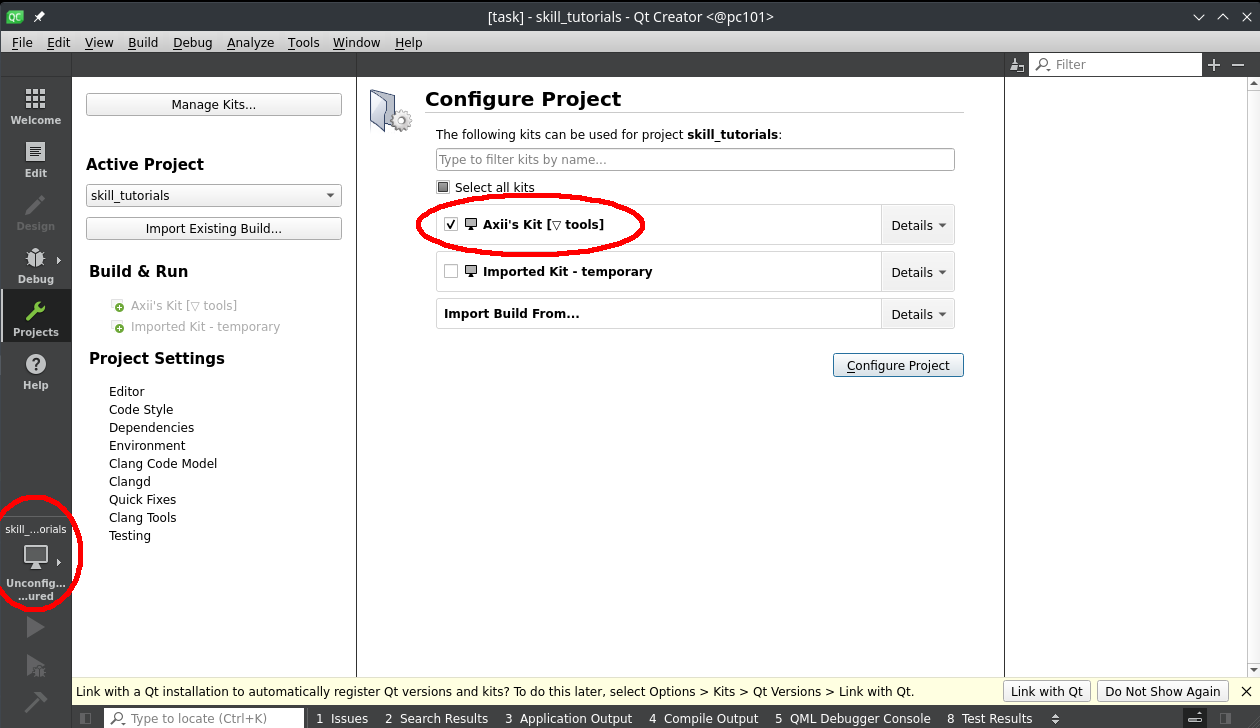The width and height of the screenshot is (1260, 728).
Task: Click the plus icon next to Filter
Action: tap(1214, 64)
